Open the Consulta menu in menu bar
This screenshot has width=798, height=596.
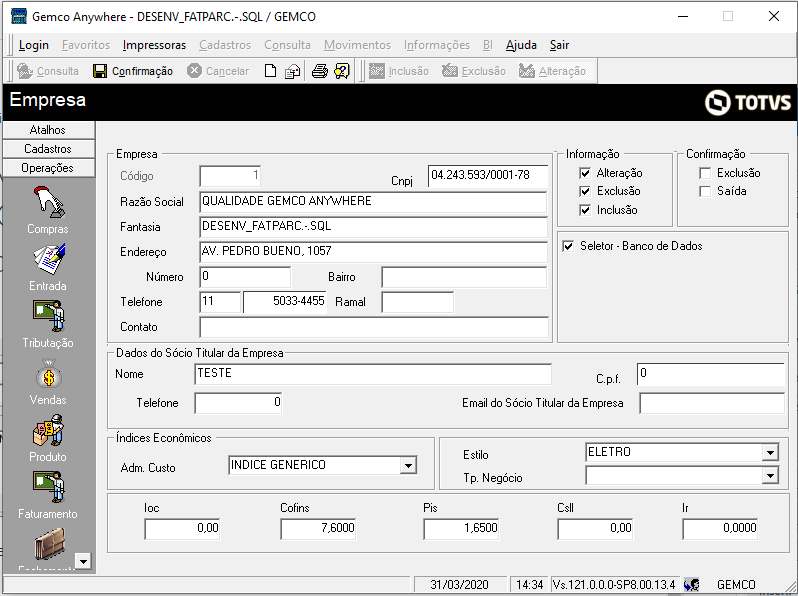[x=288, y=45]
